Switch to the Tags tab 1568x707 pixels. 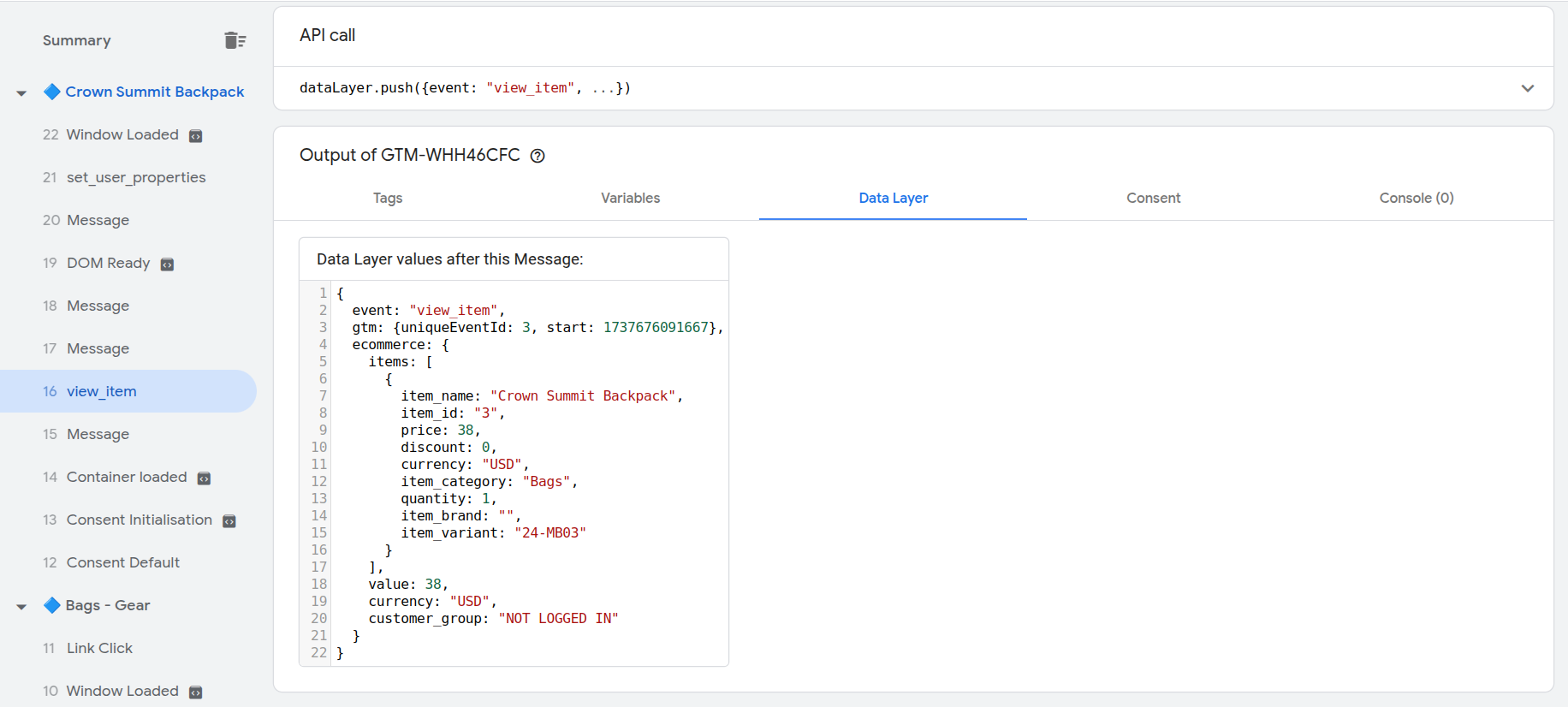[387, 198]
